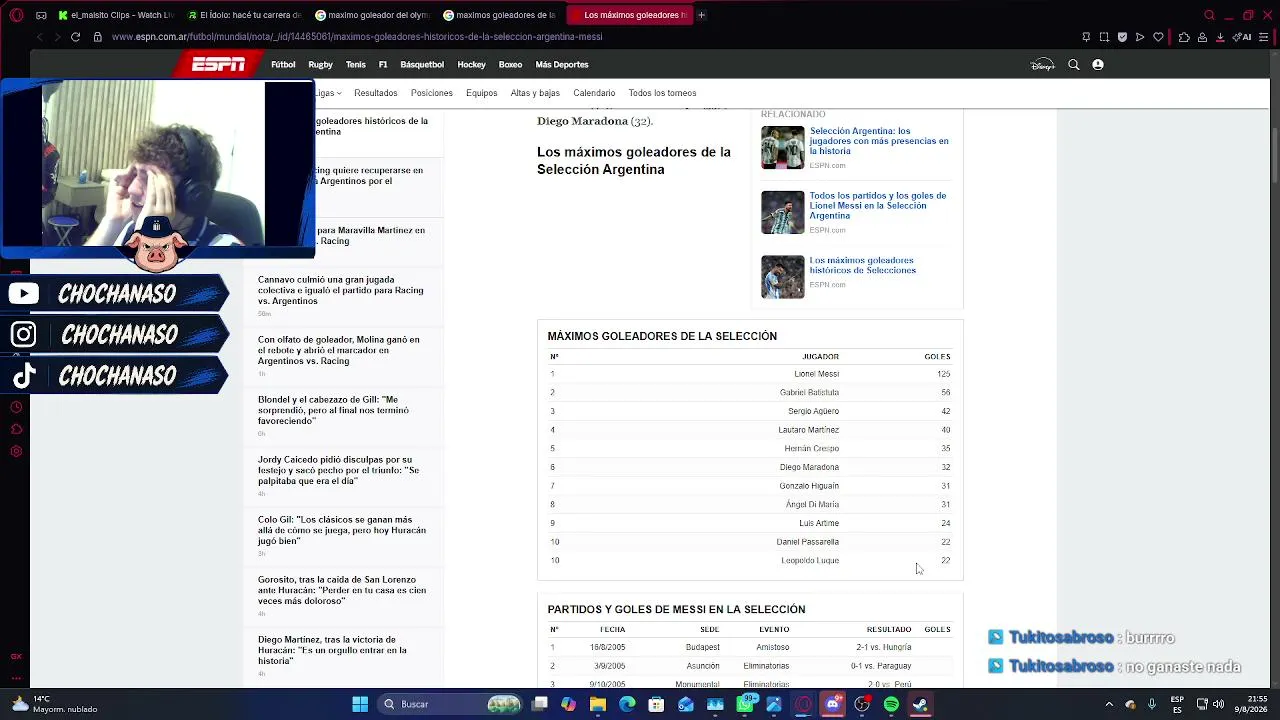
Task: Open the Rugby menu in ESPN header
Action: tap(320, 65)
